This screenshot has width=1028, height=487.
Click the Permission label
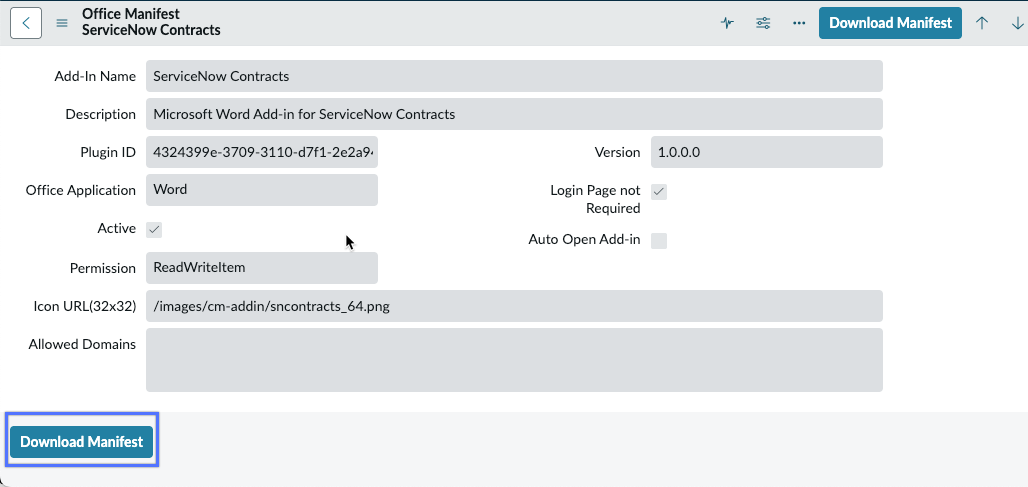tap(103, 268)
